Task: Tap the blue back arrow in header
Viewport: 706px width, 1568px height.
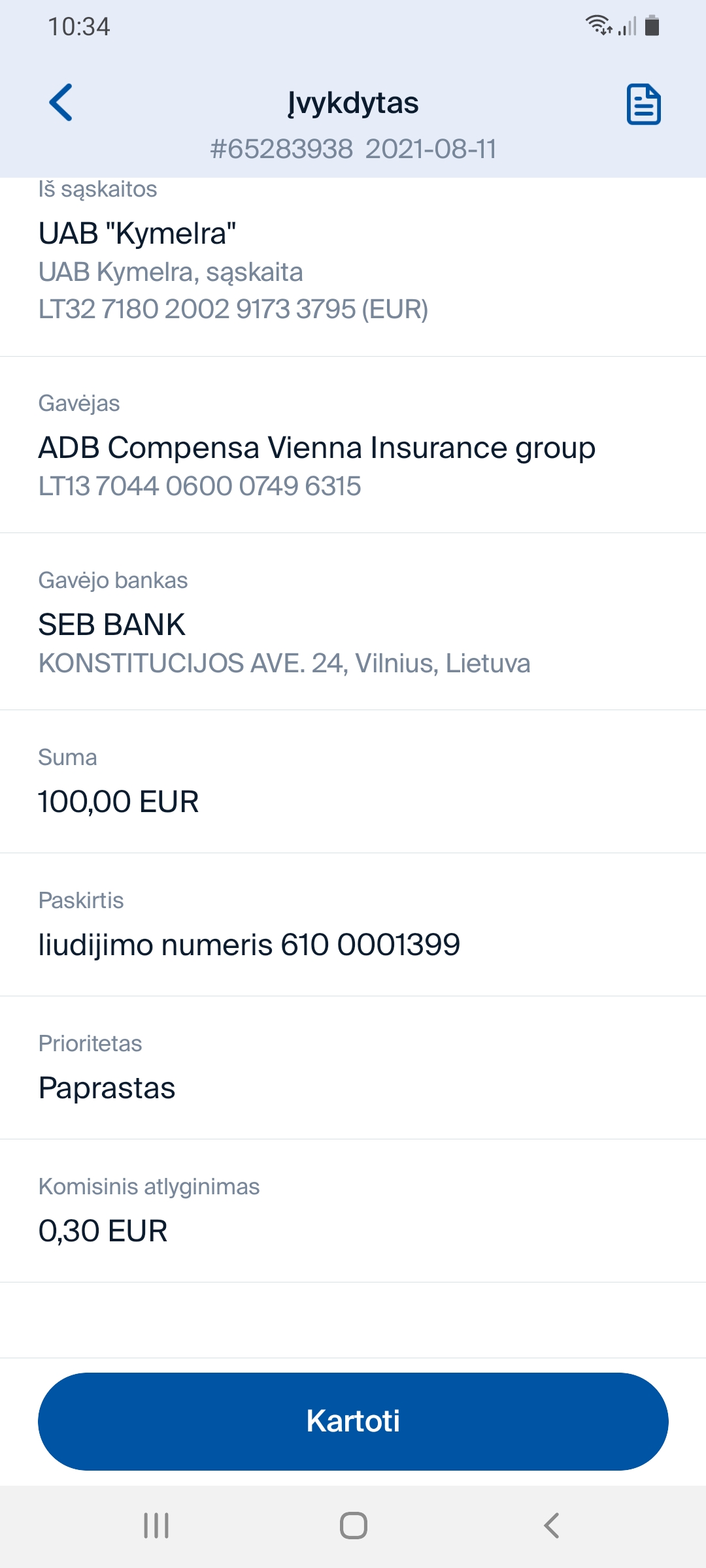Action: tap(61, 103)
